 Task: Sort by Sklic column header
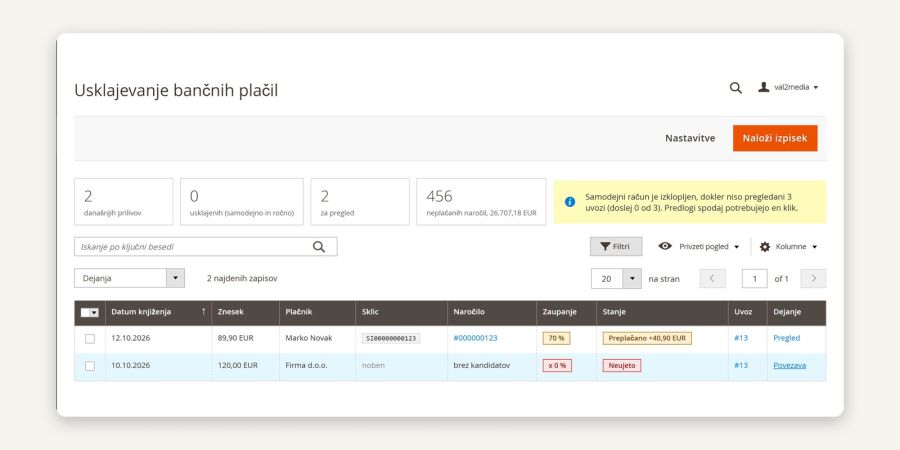click(x=401, y=312)
